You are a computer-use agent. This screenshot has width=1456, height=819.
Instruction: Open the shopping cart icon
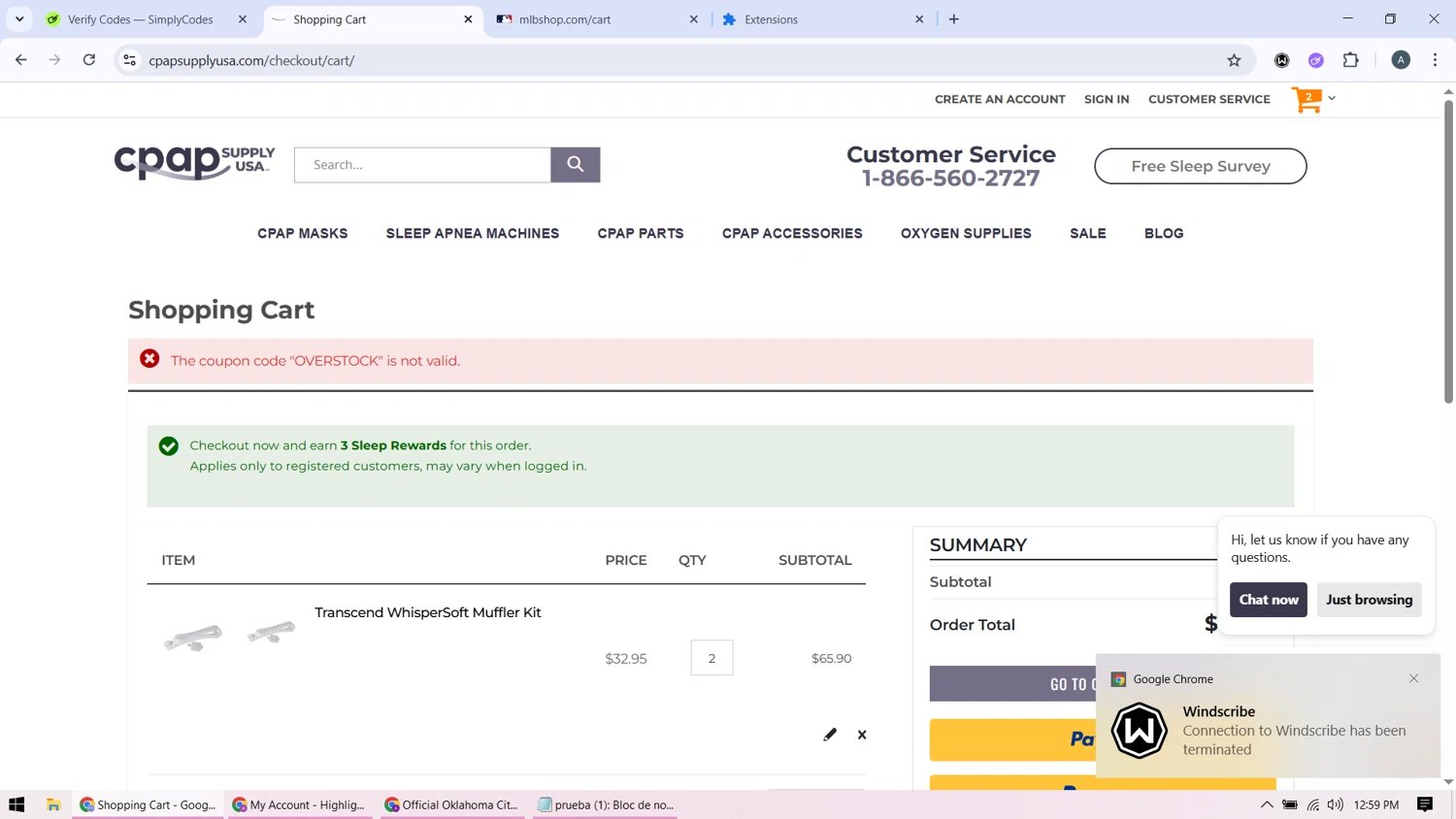1307,99
